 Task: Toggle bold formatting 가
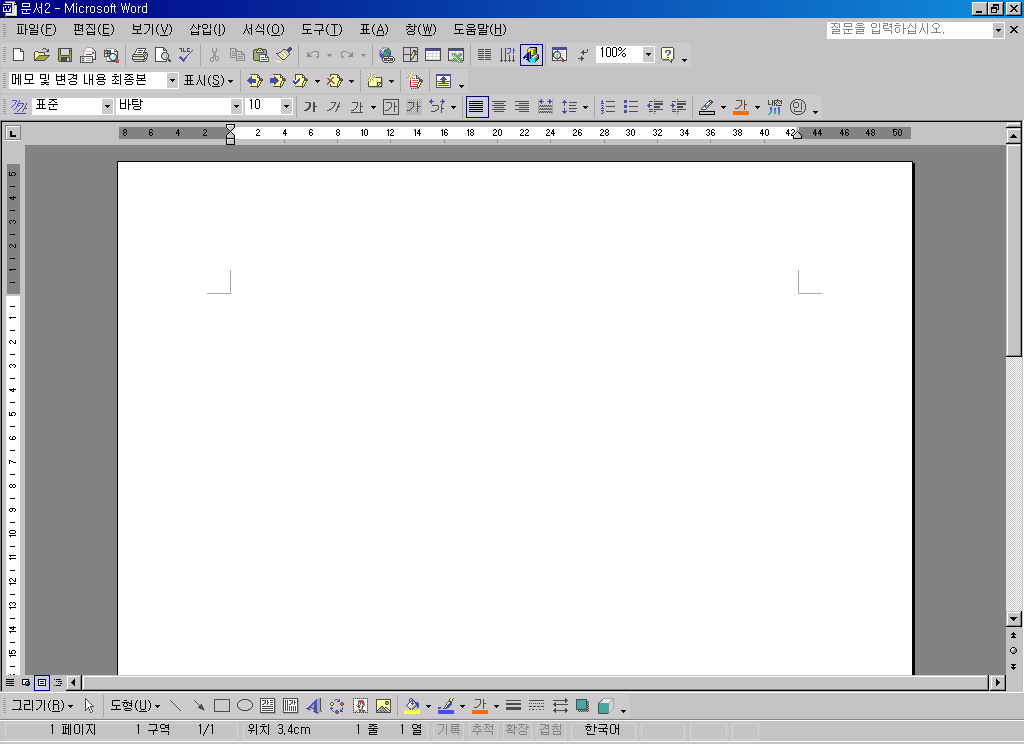click(x=310, y=106)
